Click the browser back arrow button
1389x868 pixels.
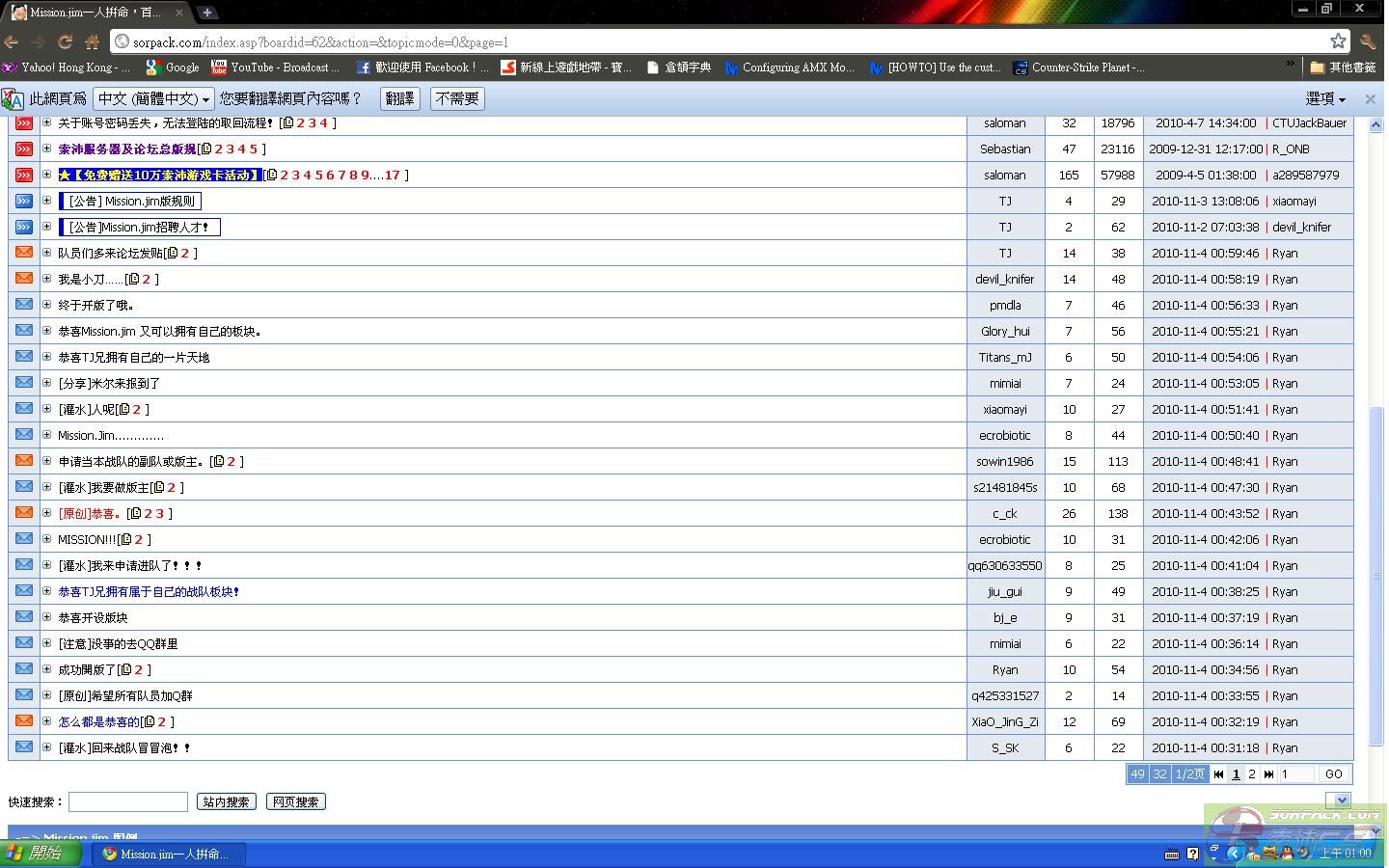12,41
